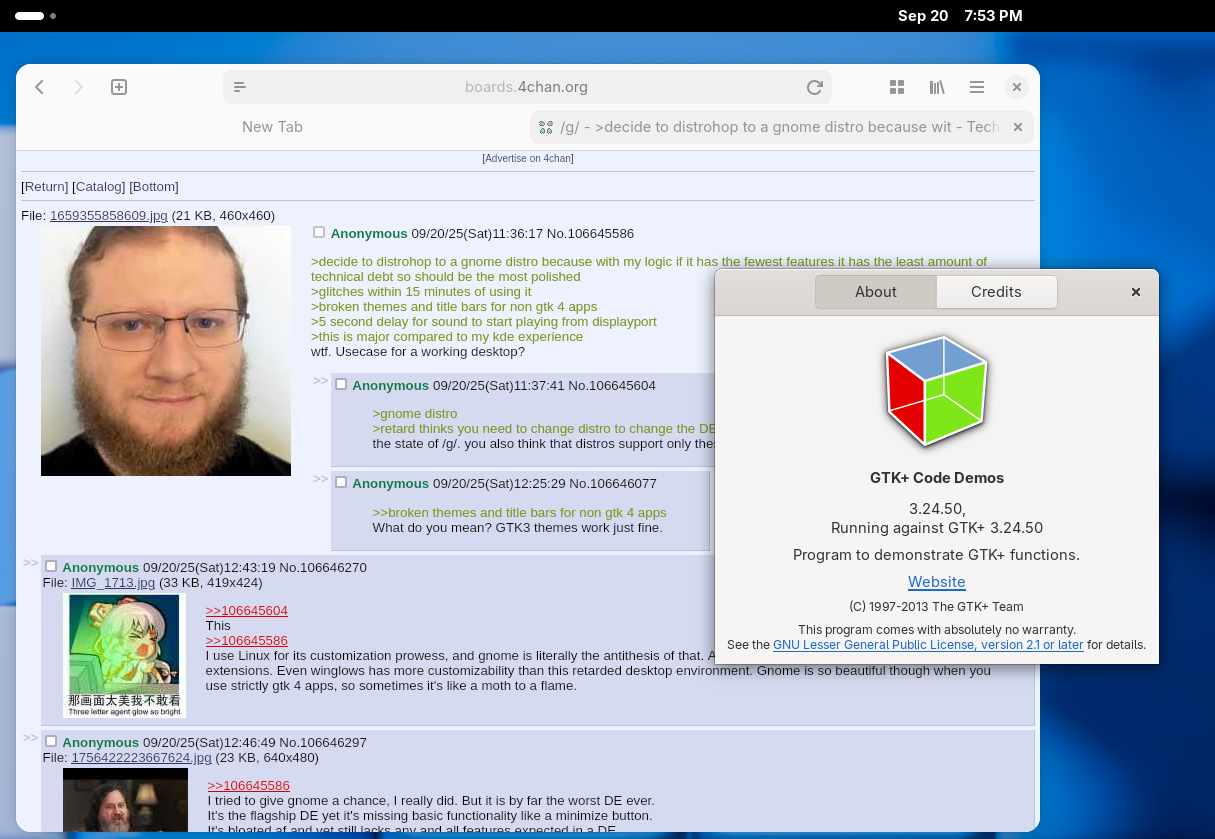The width and height of the screenshot is (1215, 839).
Task: Open the clock showing Sep 20 7:53 PM
Action: [x=960, y=16]
